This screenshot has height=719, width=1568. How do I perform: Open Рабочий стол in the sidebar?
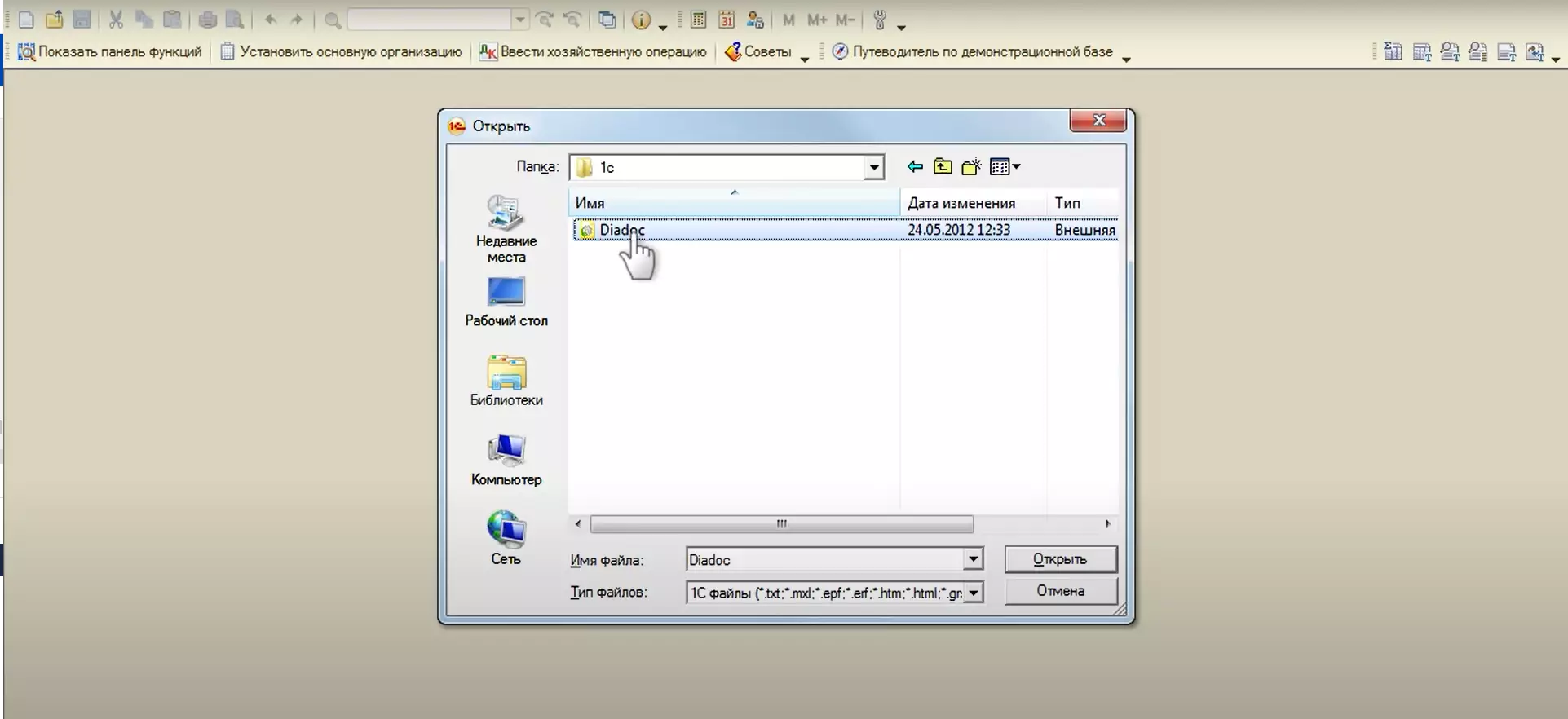tap(506, 302)
